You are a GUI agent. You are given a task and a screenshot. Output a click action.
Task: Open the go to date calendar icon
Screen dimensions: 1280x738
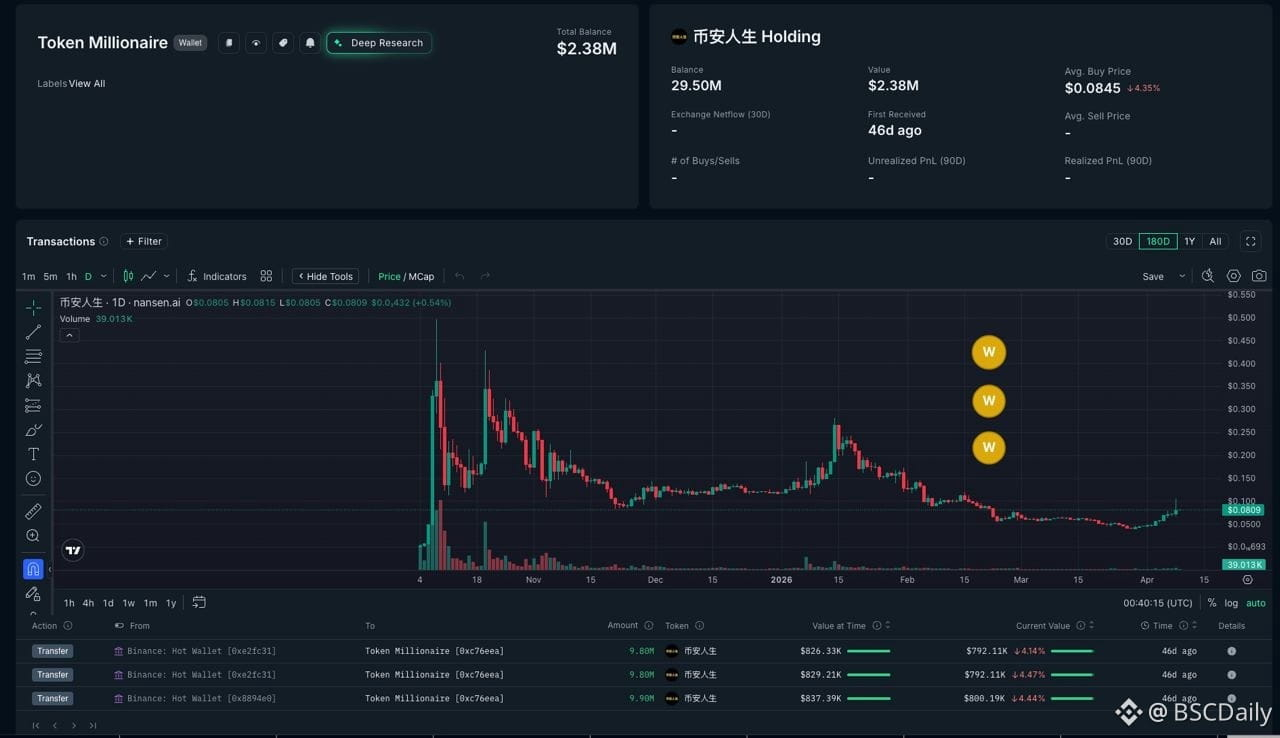(199, 602)
